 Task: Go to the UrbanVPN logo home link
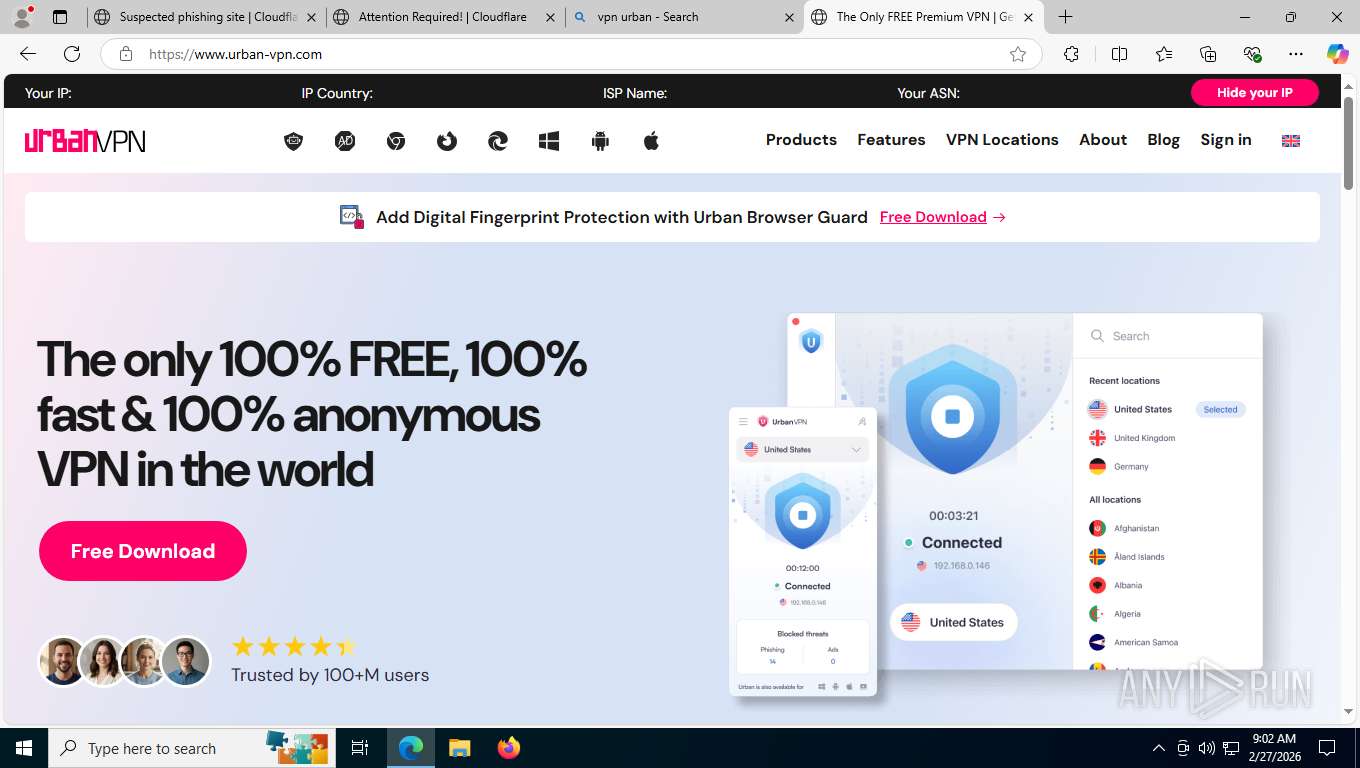click(85, 140)
